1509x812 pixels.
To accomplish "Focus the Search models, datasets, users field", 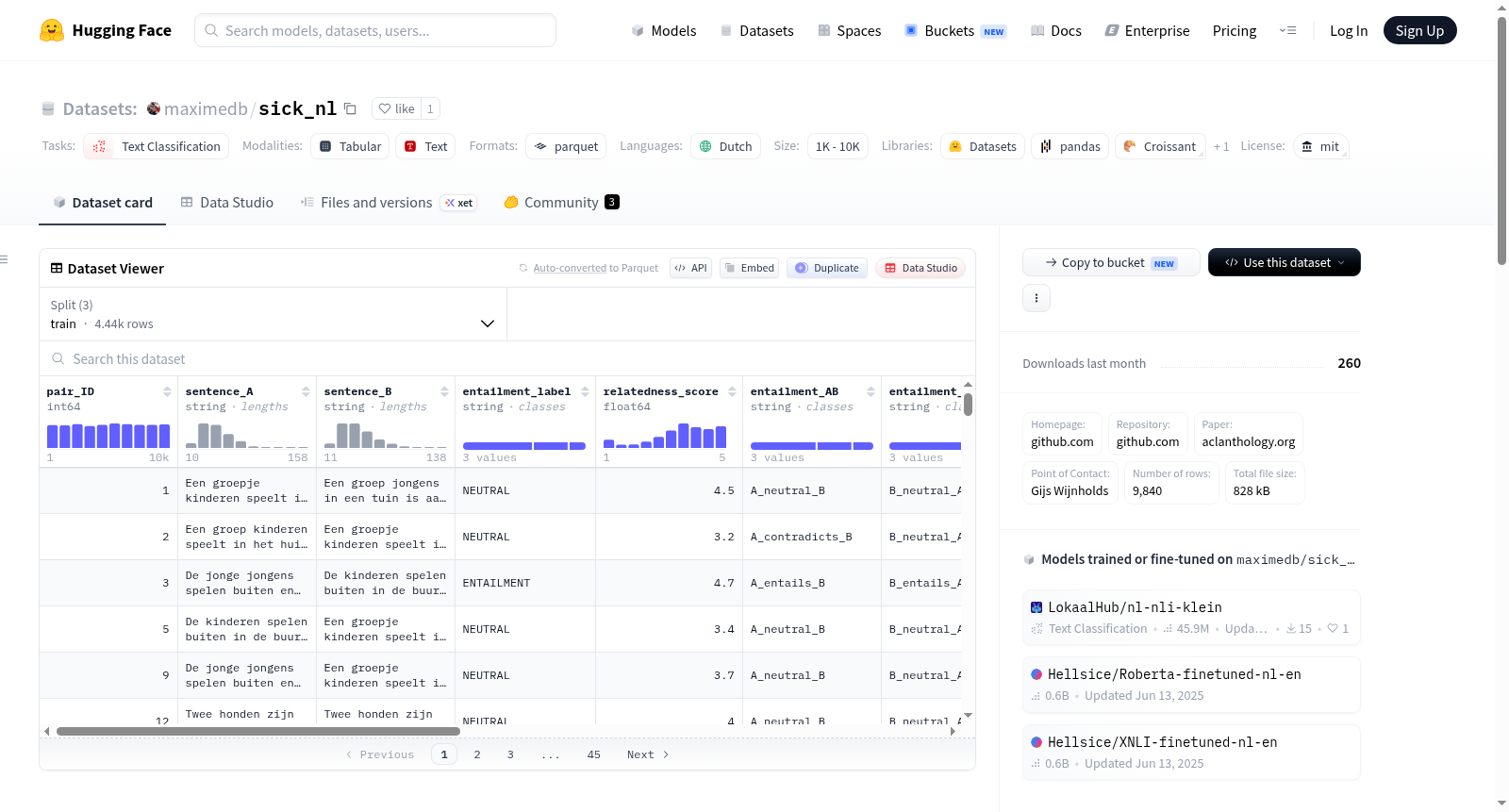I will (x=375, y=30).
